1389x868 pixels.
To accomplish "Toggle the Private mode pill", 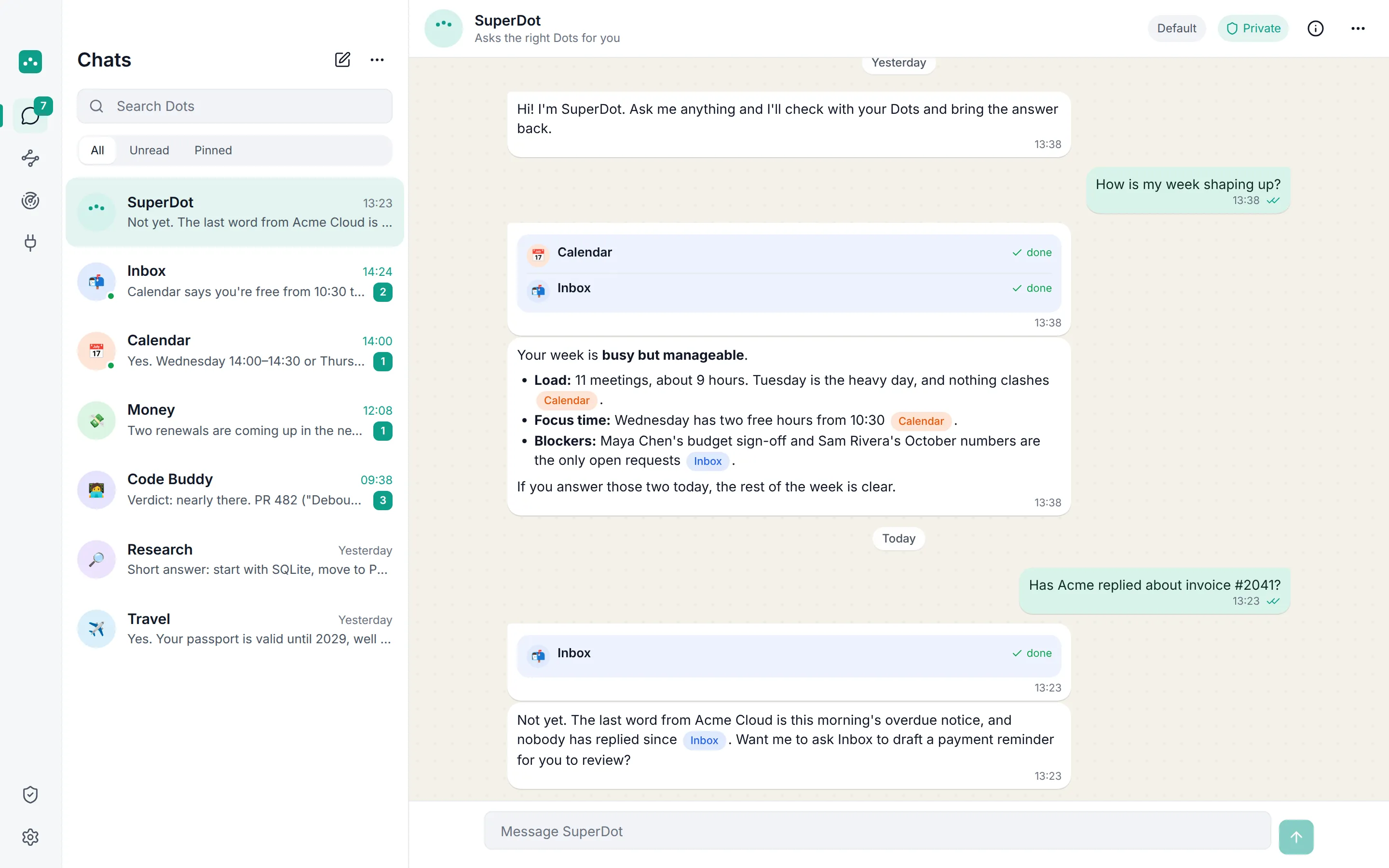I will (x=1253, y=29).
